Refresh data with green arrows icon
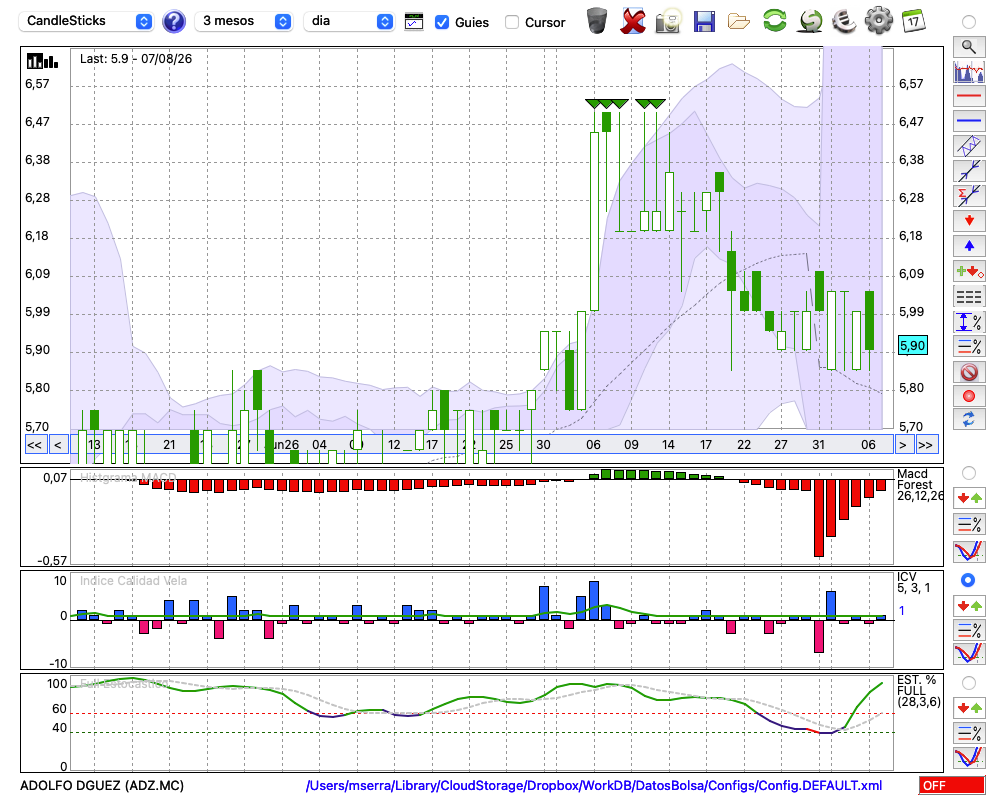 [x=774, y=21]
